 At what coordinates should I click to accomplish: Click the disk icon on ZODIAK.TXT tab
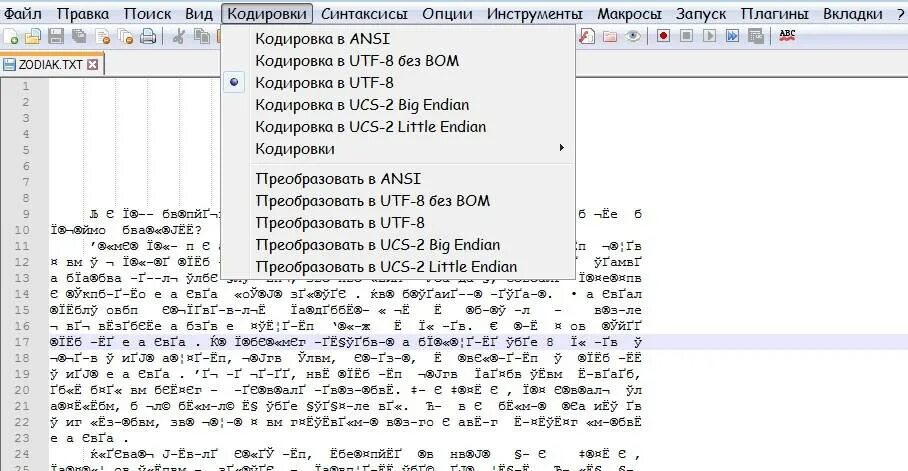click(x=9, y=64)
